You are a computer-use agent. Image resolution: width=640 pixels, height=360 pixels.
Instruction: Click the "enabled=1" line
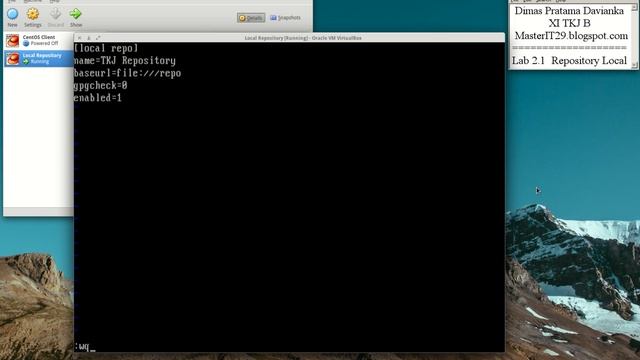click(98, 98)
